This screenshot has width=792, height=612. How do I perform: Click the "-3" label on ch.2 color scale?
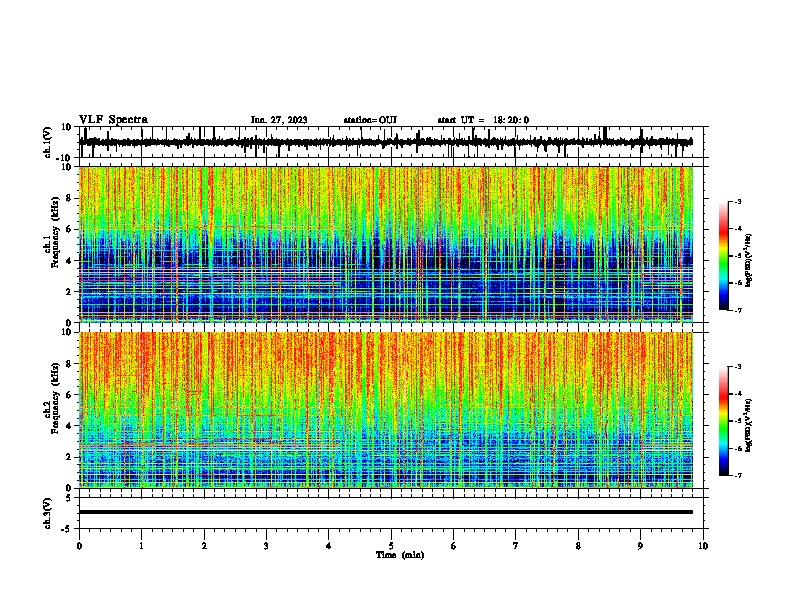(737, 367)
